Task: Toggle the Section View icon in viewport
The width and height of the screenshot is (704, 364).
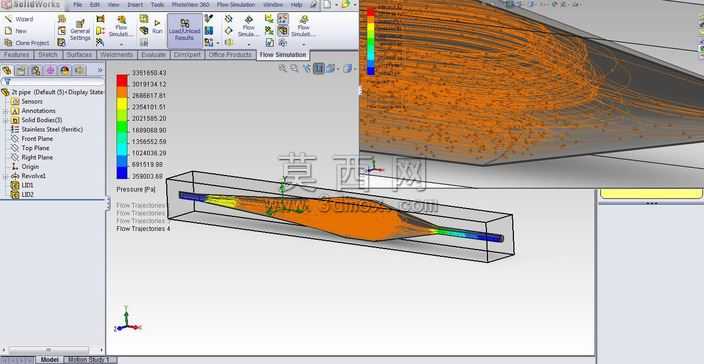Action: (319, 68)
